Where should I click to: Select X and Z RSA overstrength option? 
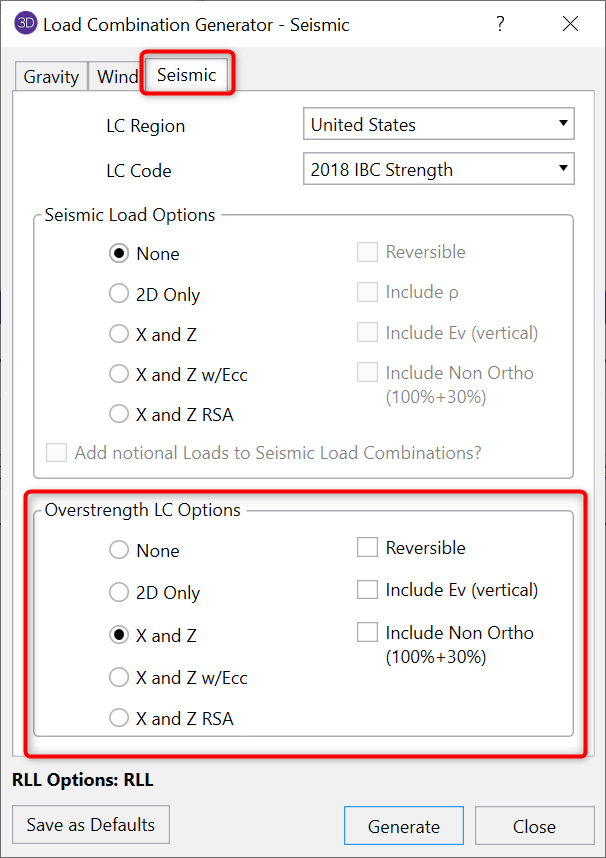(119, 718)
